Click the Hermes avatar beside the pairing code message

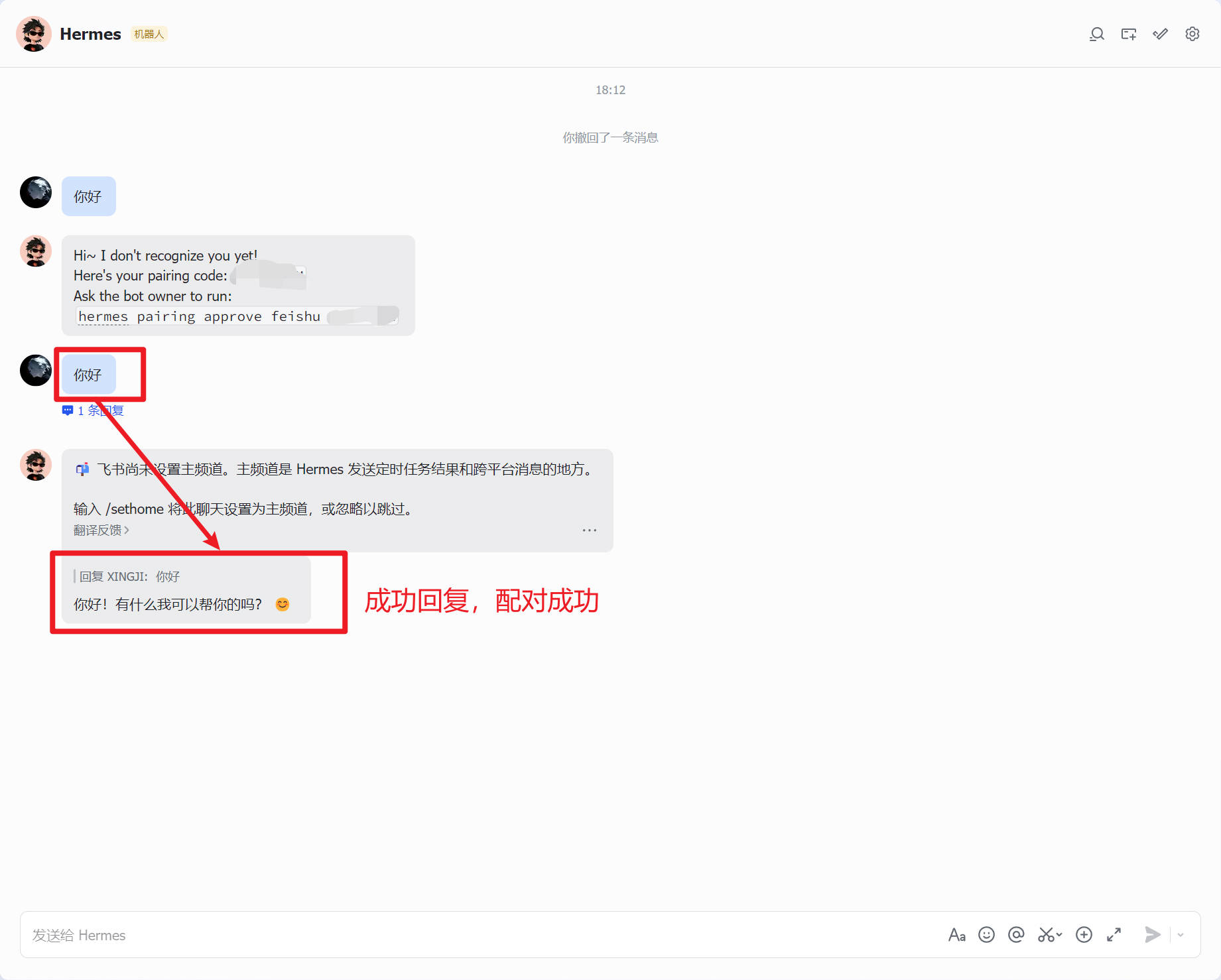[36, 251]
